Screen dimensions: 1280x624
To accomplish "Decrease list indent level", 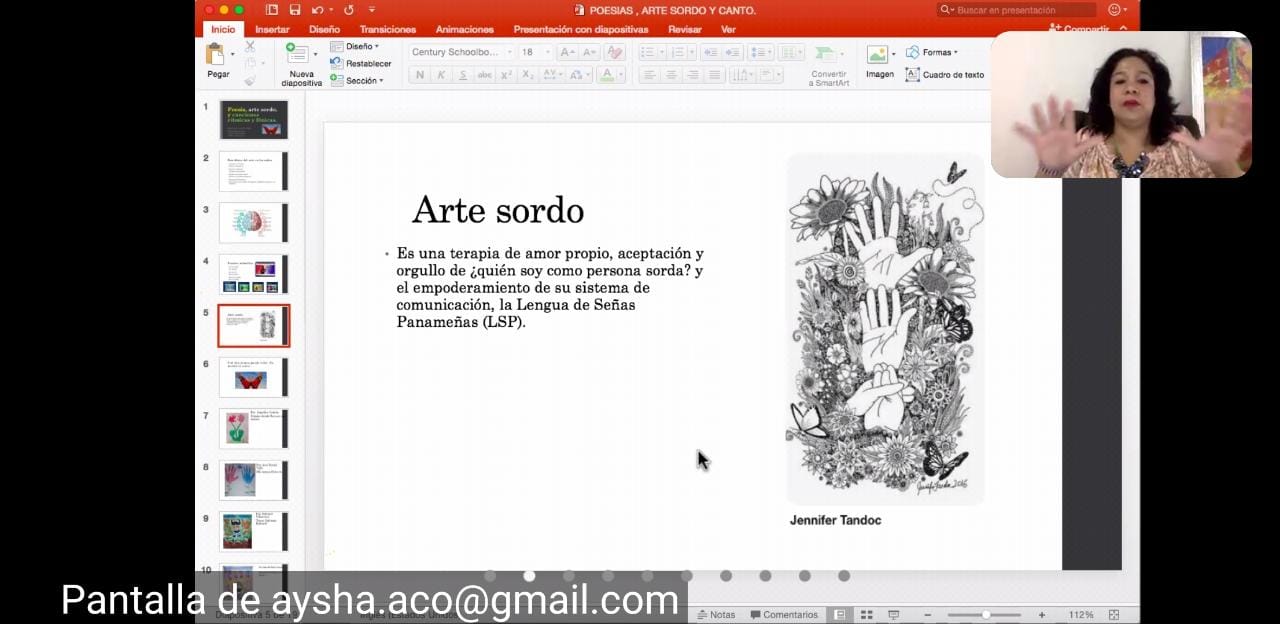I will 710,52.
